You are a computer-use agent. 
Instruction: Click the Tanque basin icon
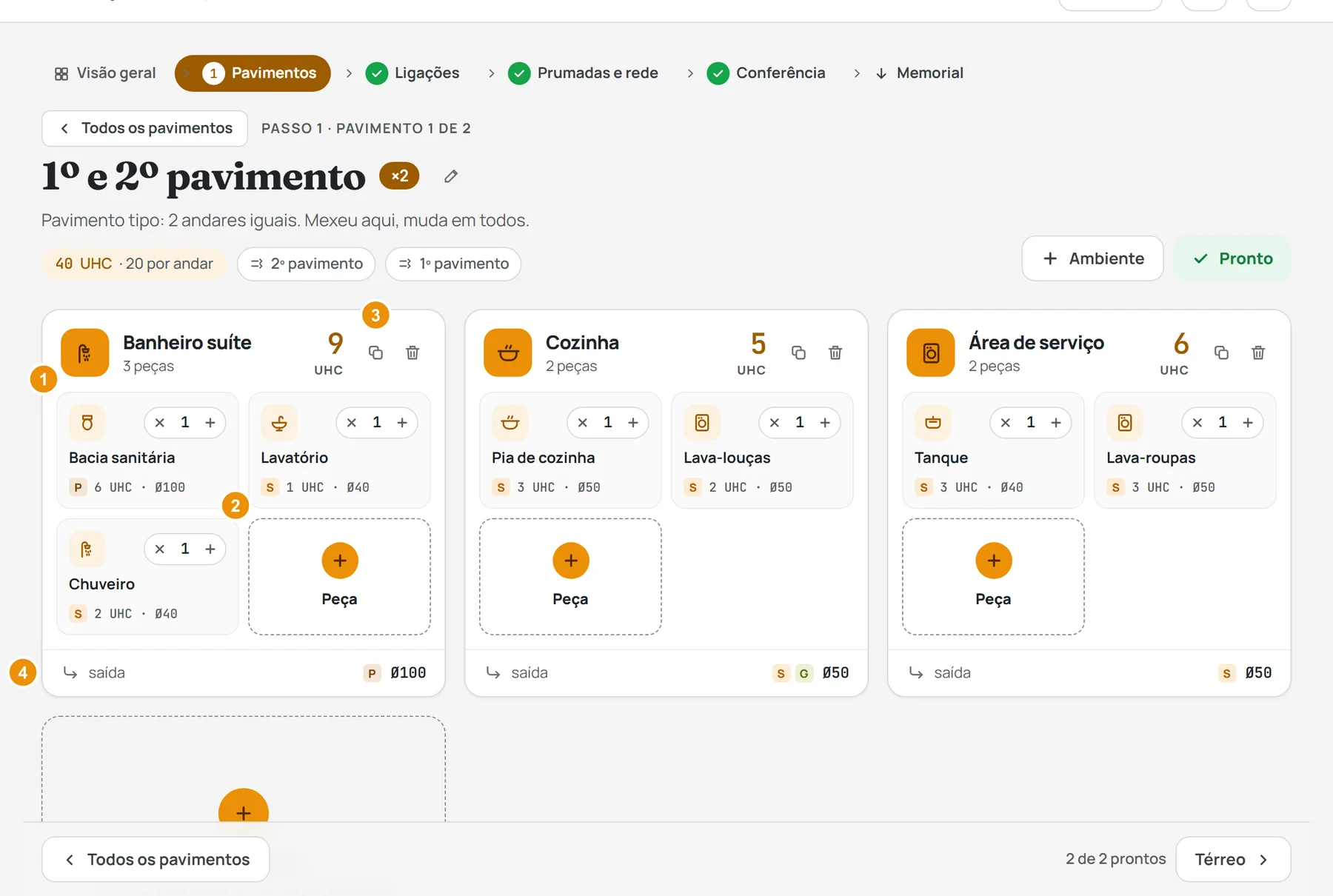933,423
